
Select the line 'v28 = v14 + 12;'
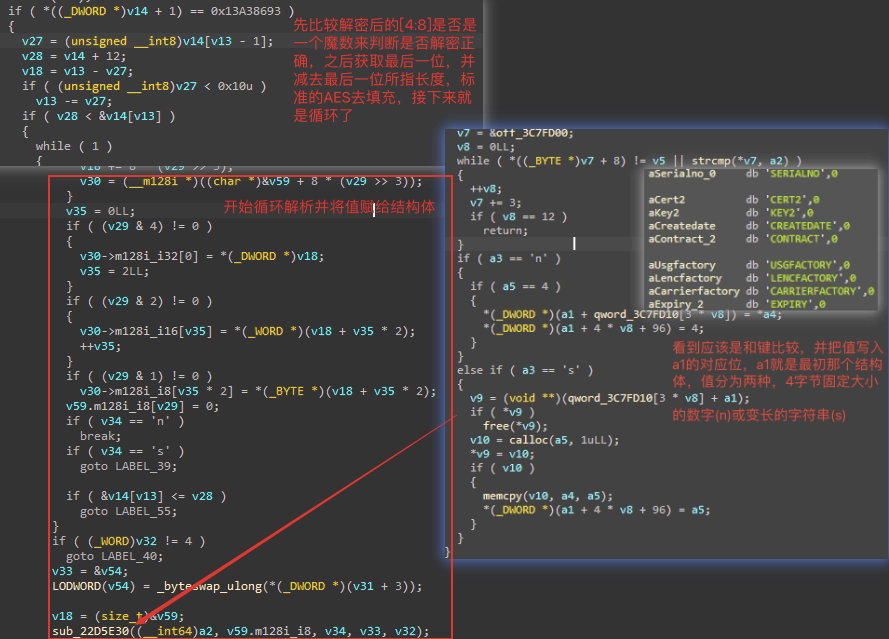(74, 56)
